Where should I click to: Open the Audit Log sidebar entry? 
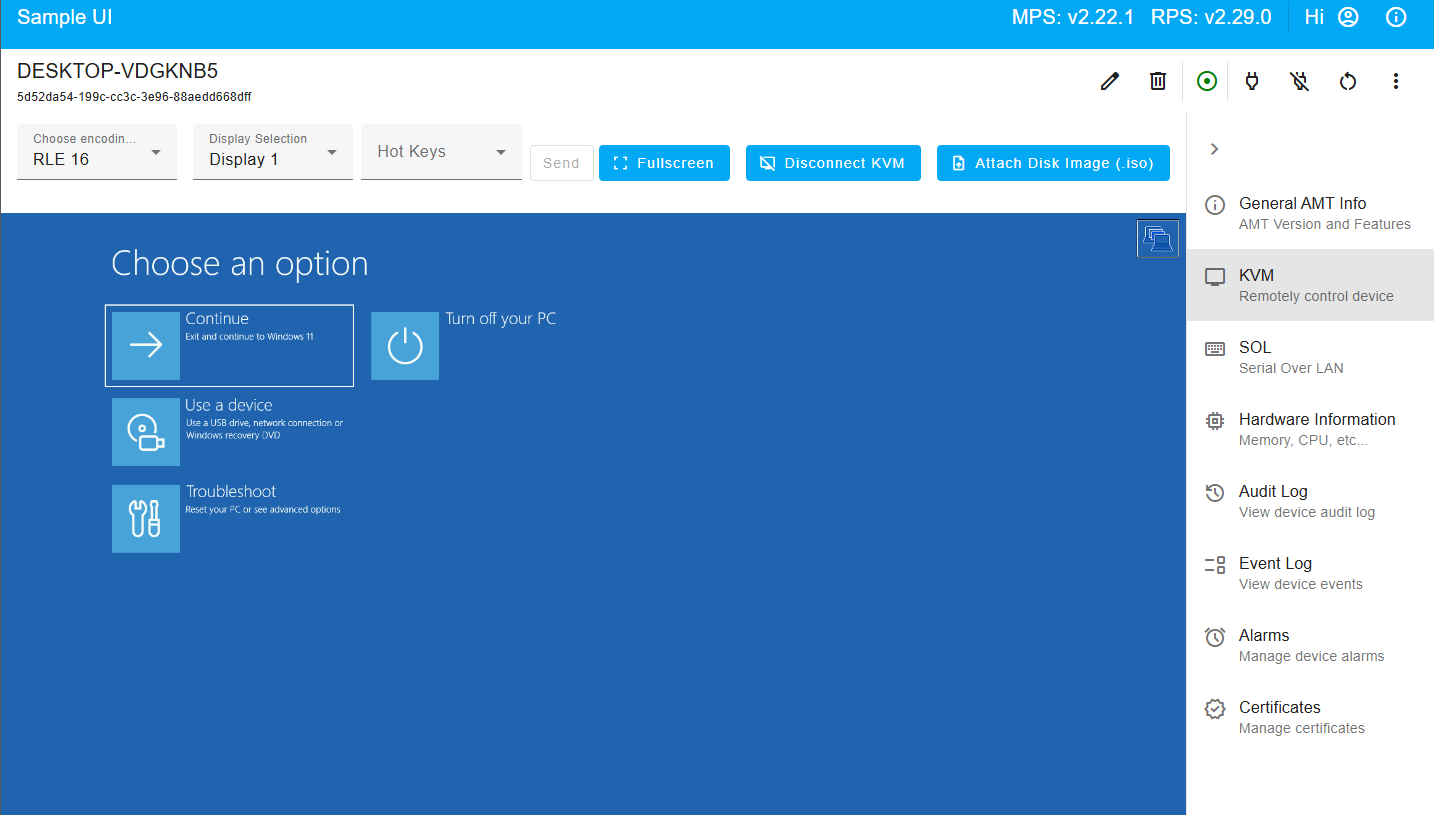pos(1310,501)
